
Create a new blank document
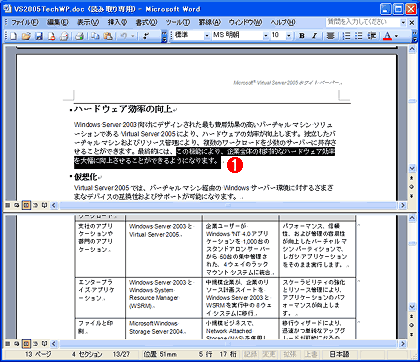[x=13, y=36]
